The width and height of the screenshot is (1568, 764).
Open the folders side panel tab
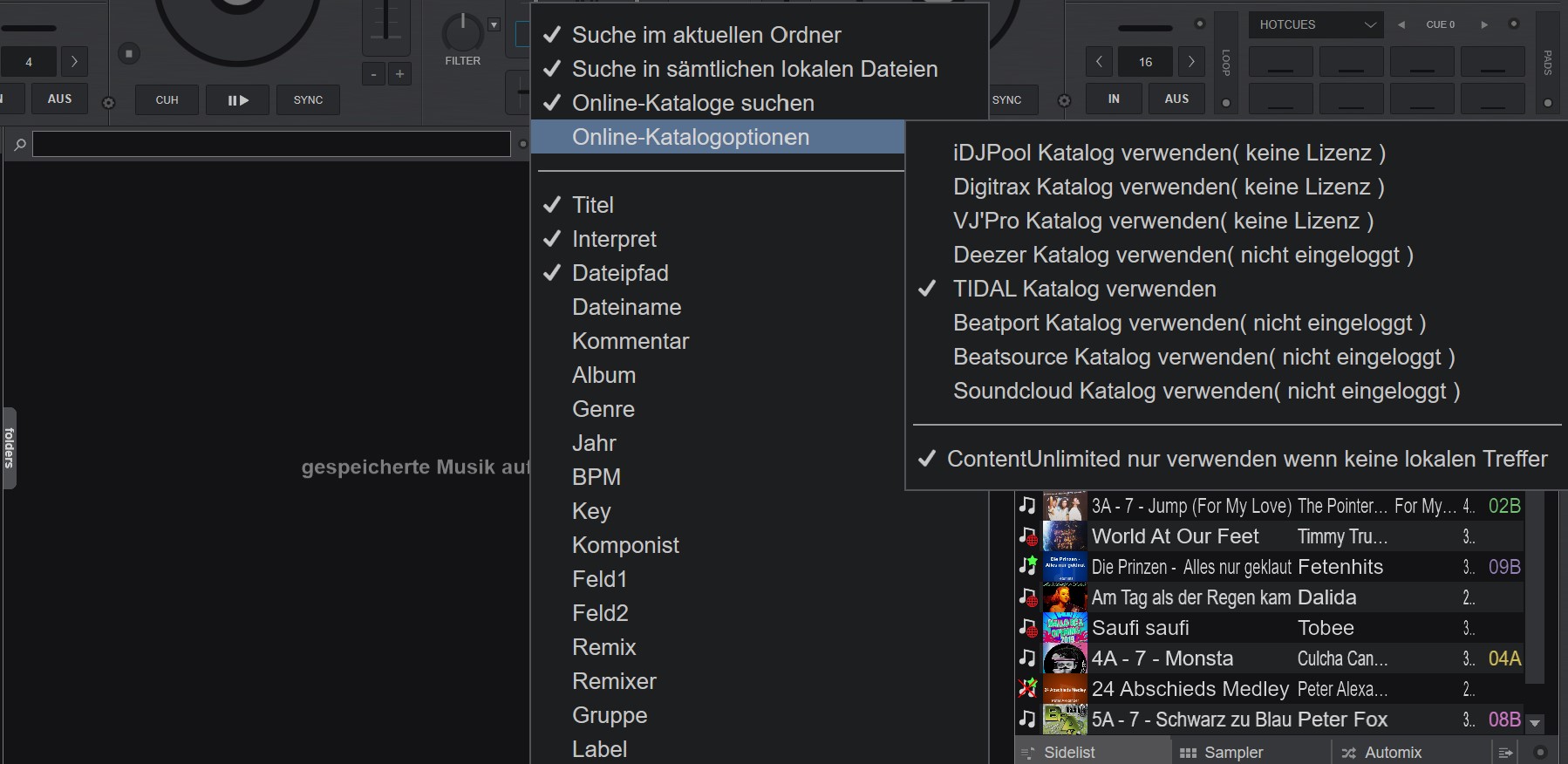click(9, 447)
